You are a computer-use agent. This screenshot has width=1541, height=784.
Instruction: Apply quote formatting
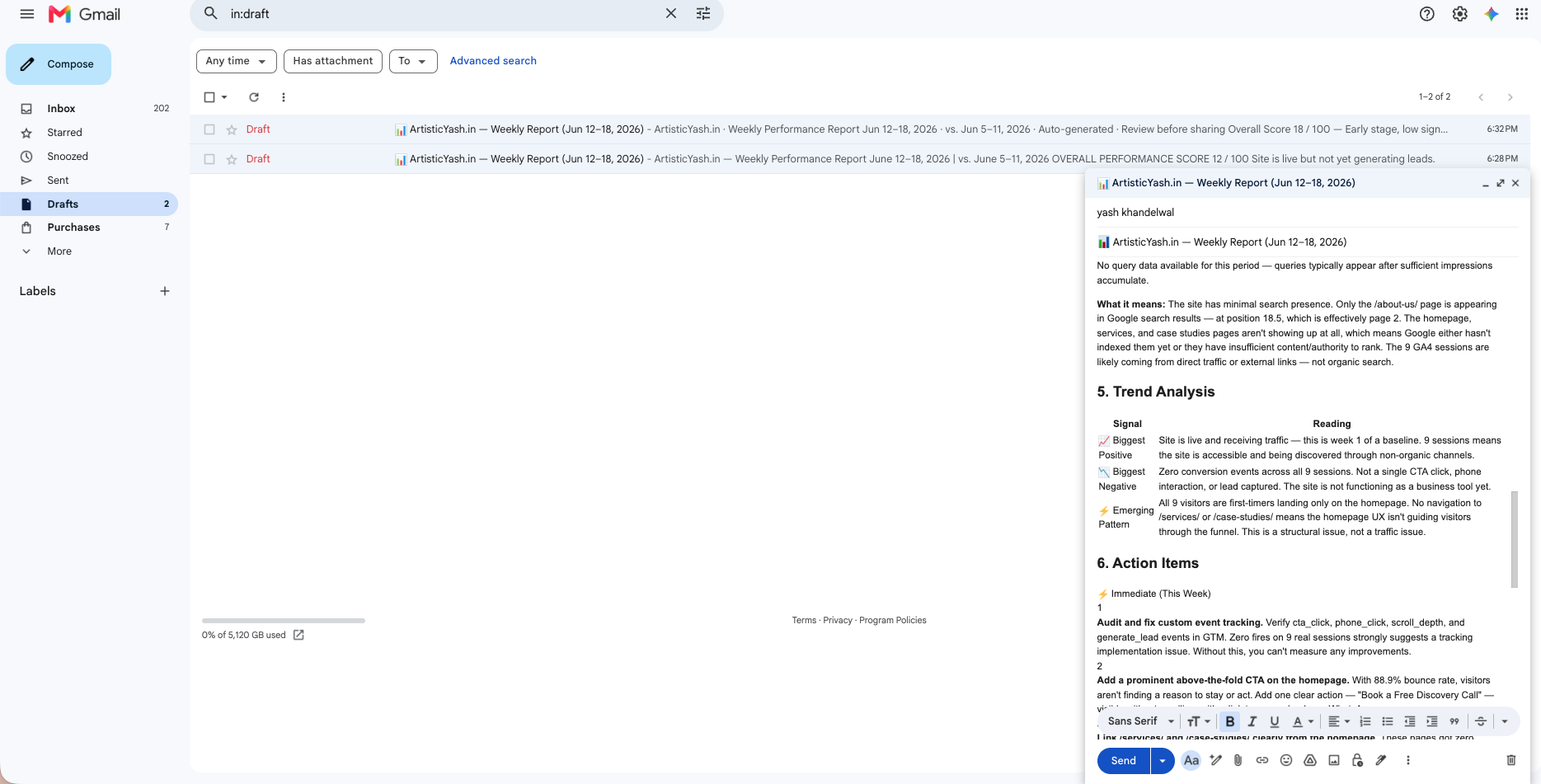(1454, 721)
